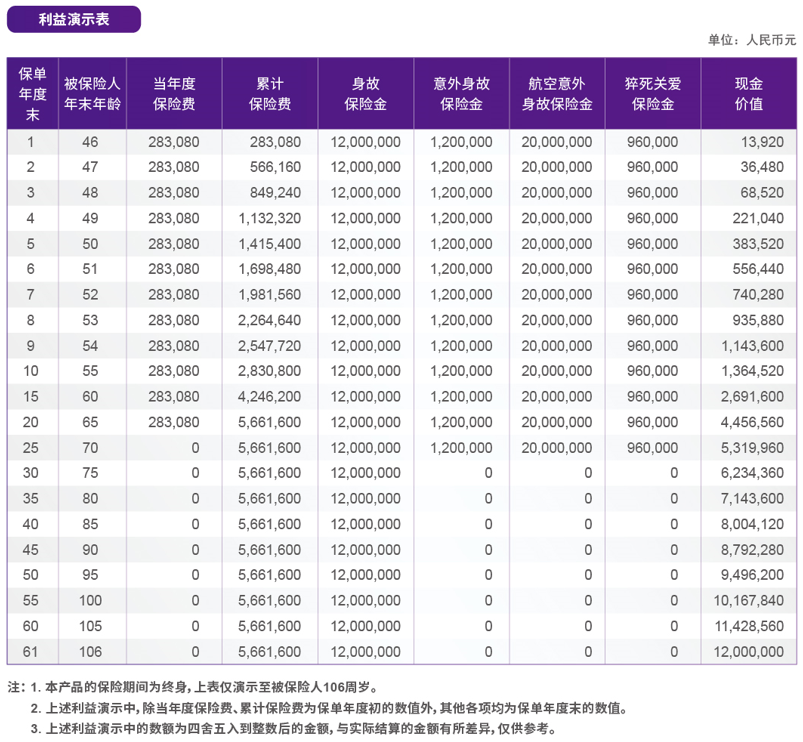Image resolution: width=803 pixels, height=742 pixels.
Task: Click insured age 106 cell
Action: pos(91,651)
